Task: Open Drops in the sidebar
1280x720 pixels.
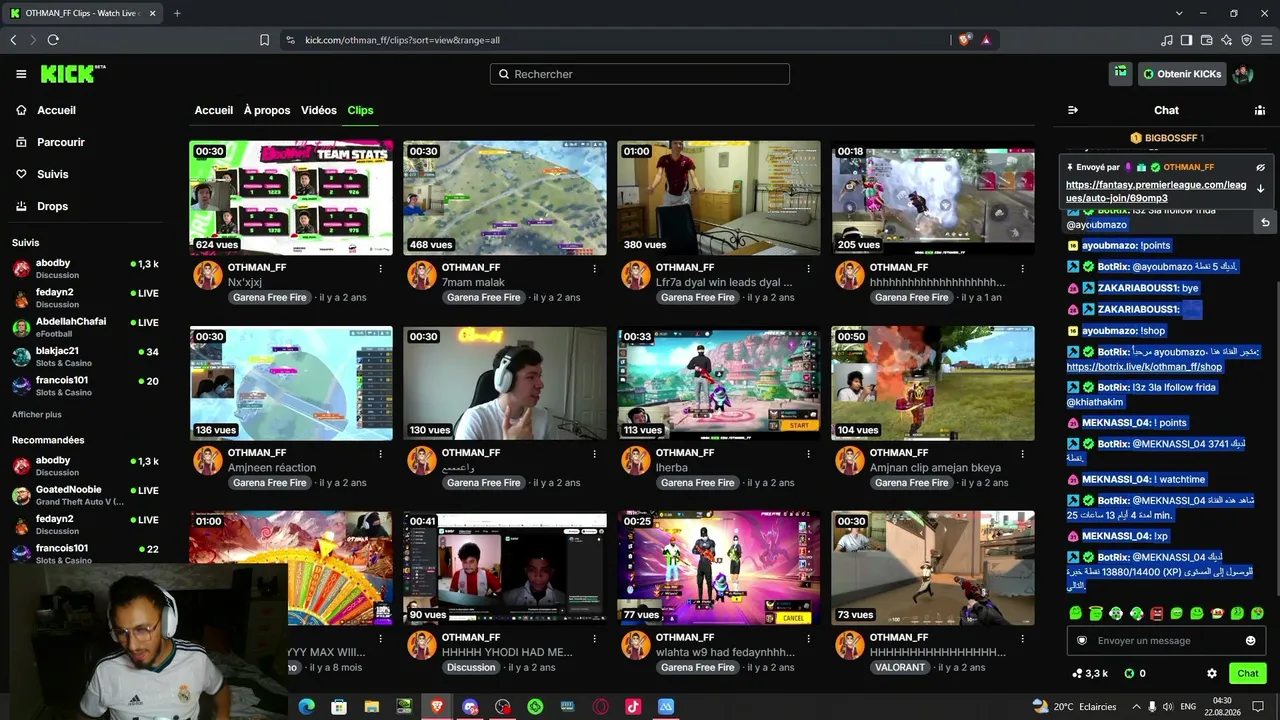Action: 52,206
